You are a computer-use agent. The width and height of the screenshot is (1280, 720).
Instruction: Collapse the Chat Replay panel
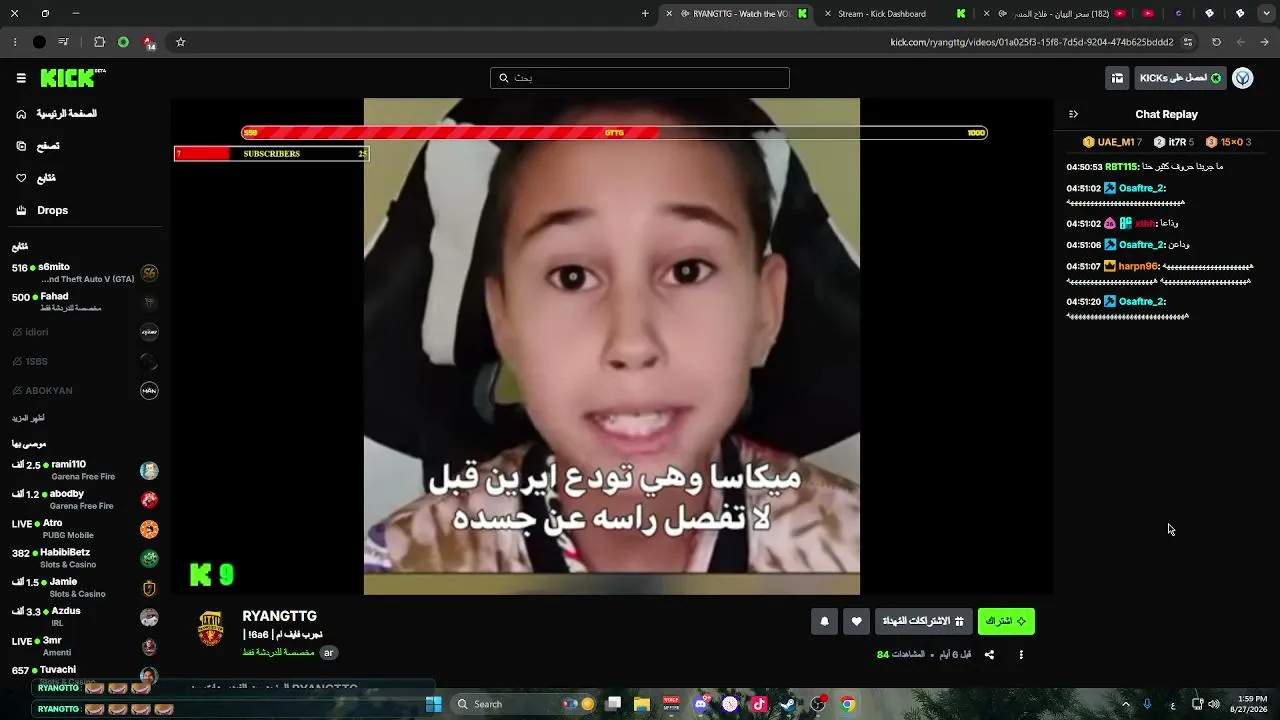1073,114
